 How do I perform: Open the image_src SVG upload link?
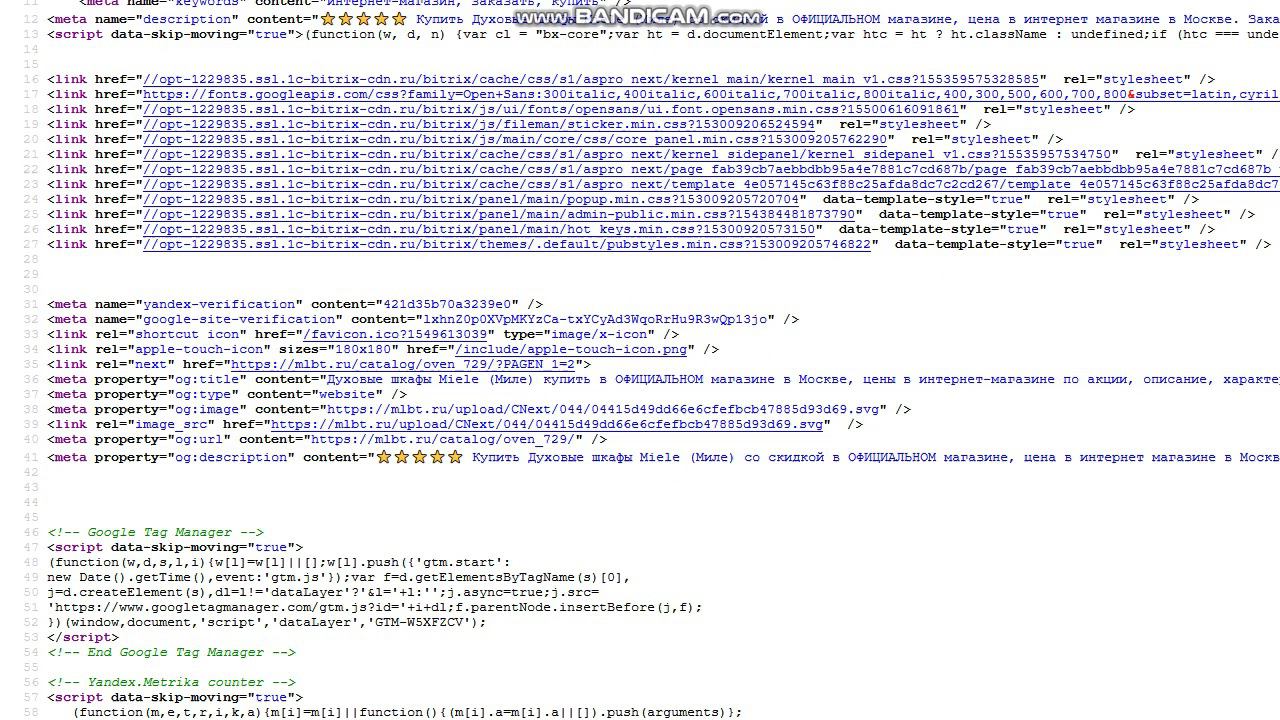548,424
